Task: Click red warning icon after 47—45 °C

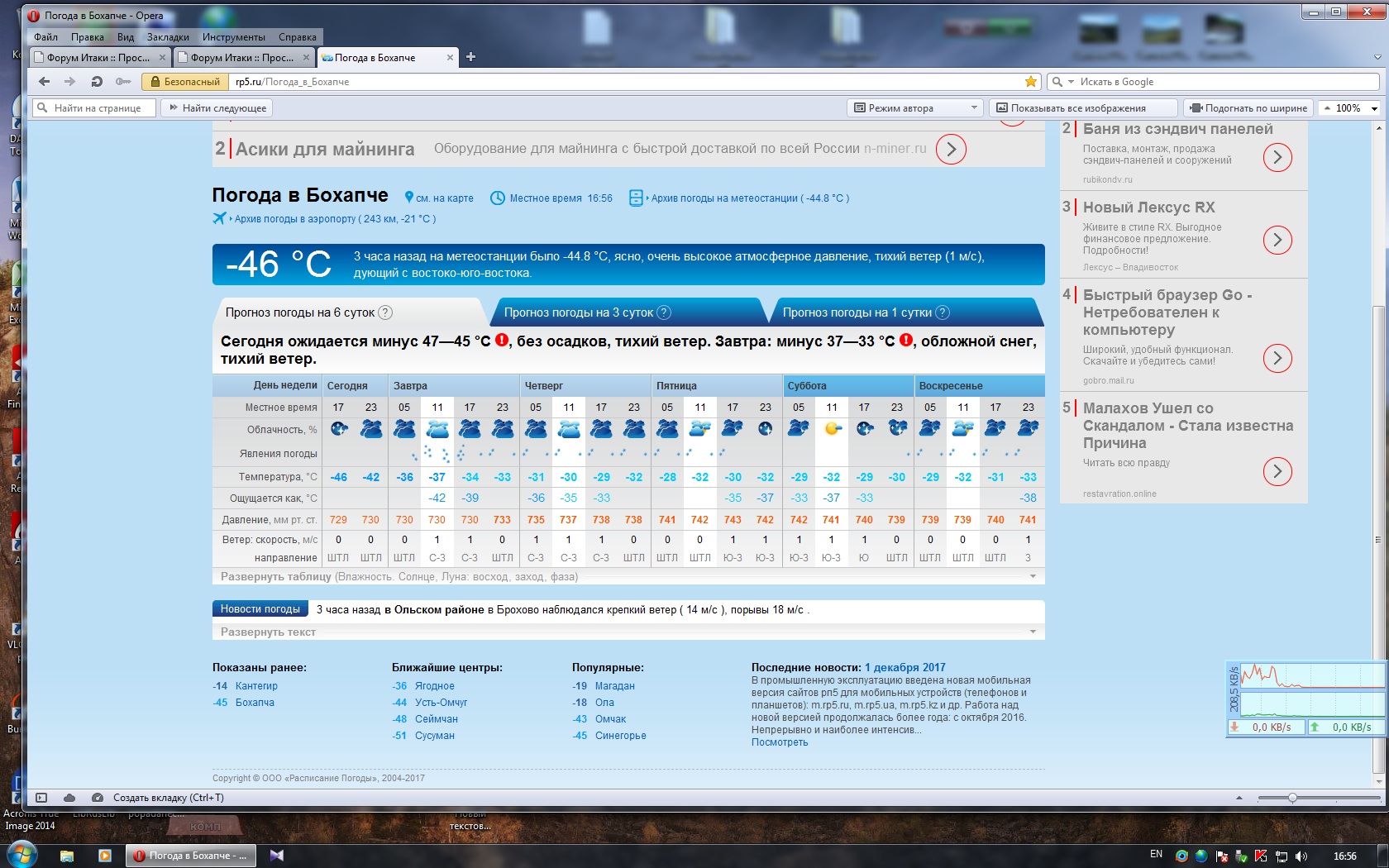Action: (502, 341)
